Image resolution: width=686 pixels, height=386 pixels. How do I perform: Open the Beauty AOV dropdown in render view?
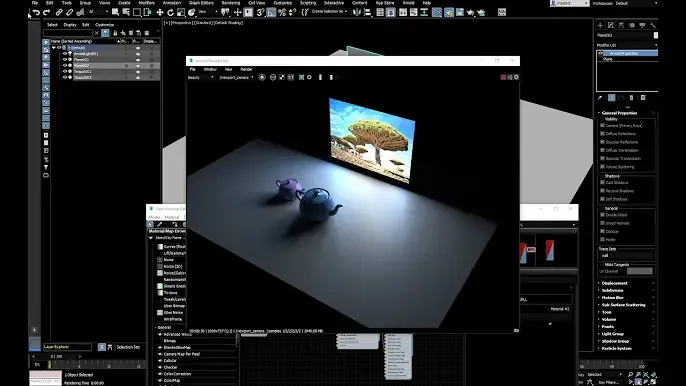click(x=201, y=77)
